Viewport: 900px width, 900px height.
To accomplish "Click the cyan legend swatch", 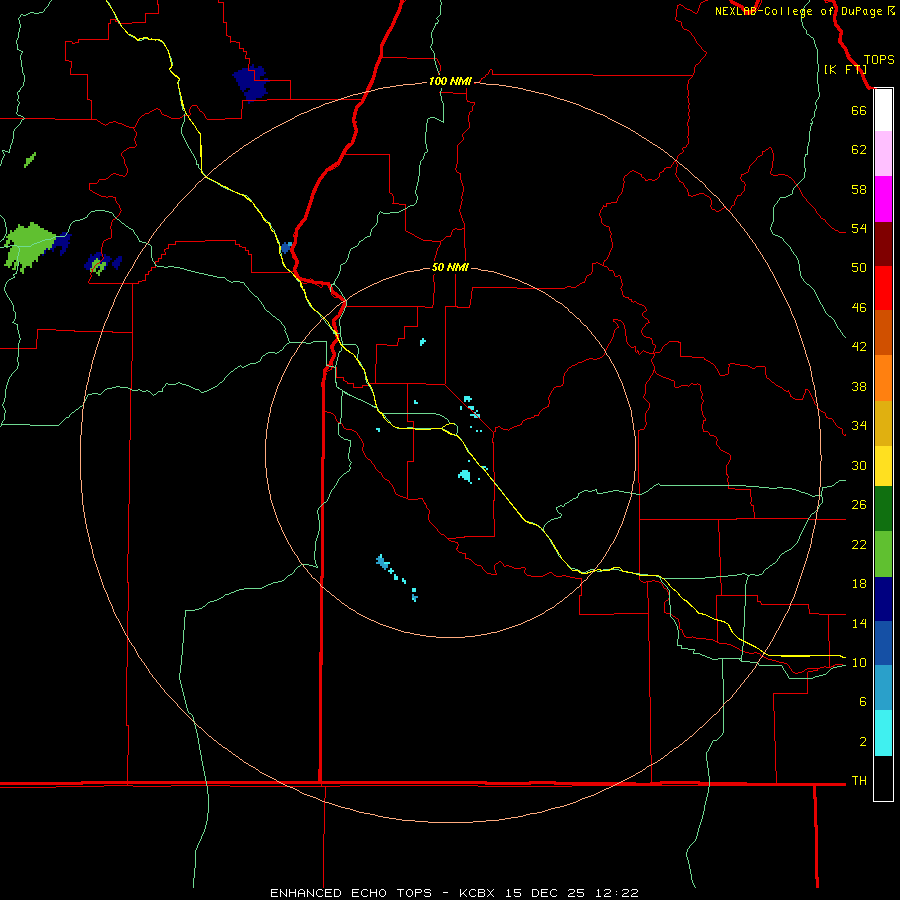I will (883, 733).
